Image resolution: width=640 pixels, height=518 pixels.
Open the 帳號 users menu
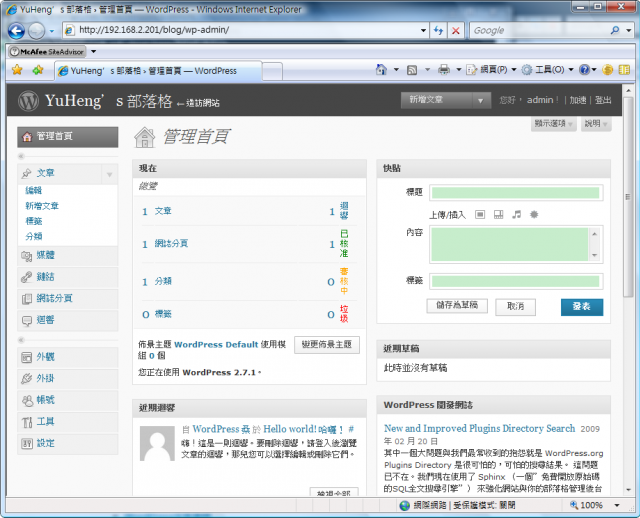coord(68,400)
